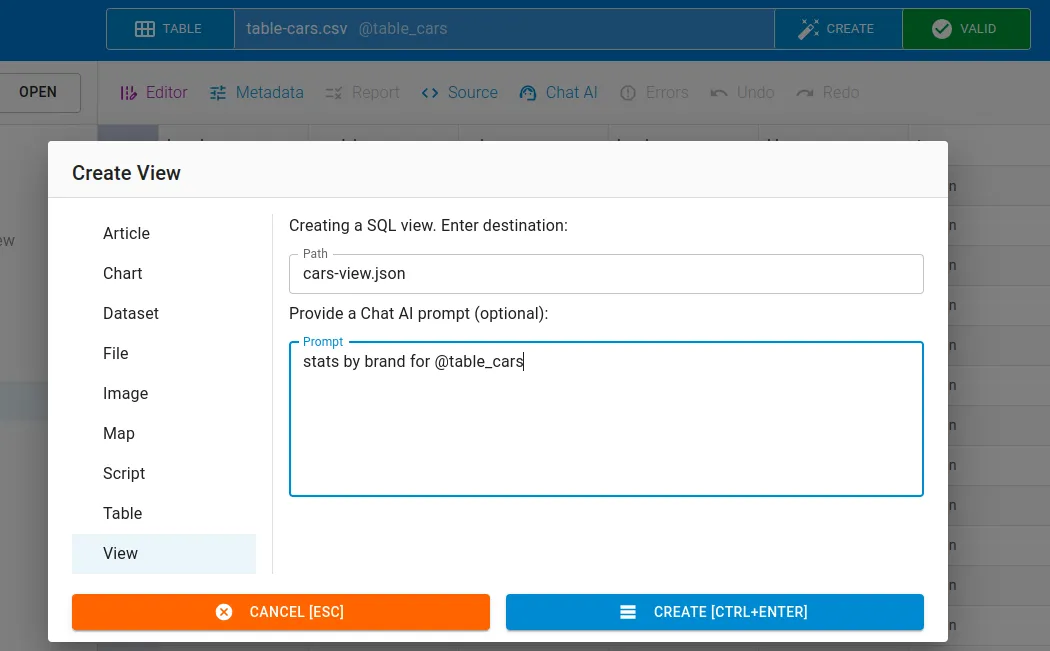Viewport: 1050px width, 651px height.
Task: Click the magic wand Create icon
Action: [x=808, y=29]
